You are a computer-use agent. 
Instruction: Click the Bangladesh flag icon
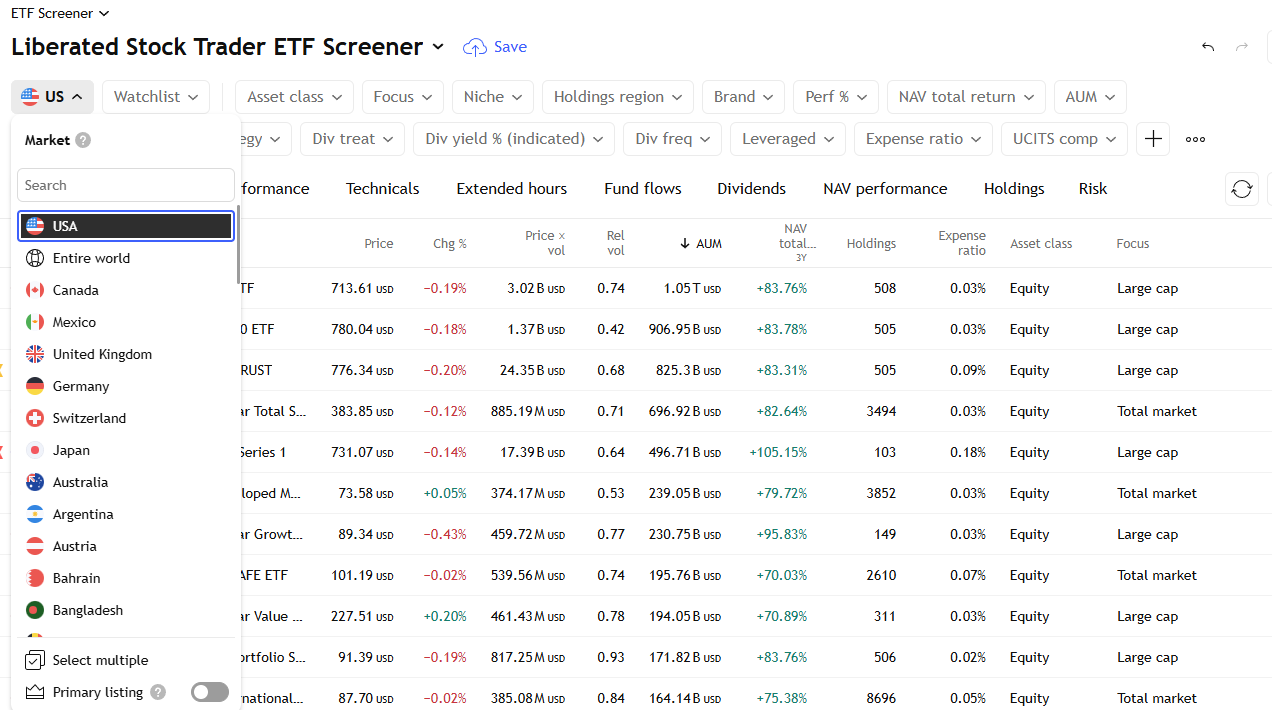point(35,610)
